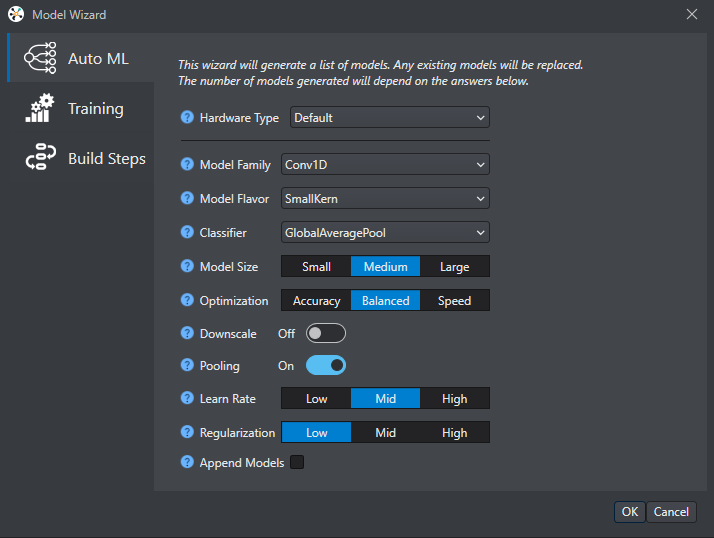This screenshot has width=714, height=538.
Task: Open the Hardware Type dropdown
Action: click(389, 118)
